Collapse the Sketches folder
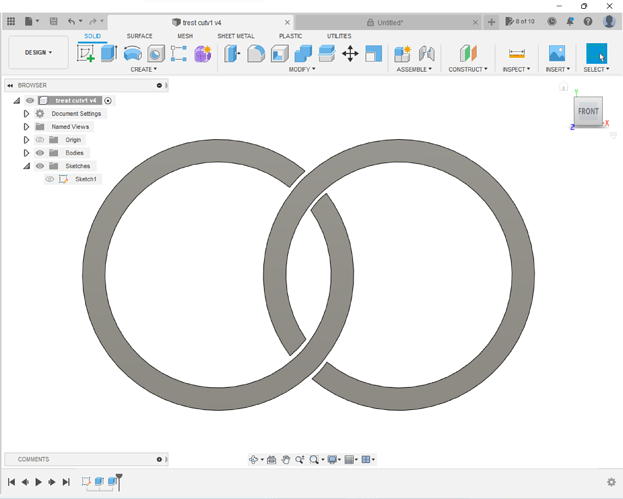 click(x=27, y=166)
